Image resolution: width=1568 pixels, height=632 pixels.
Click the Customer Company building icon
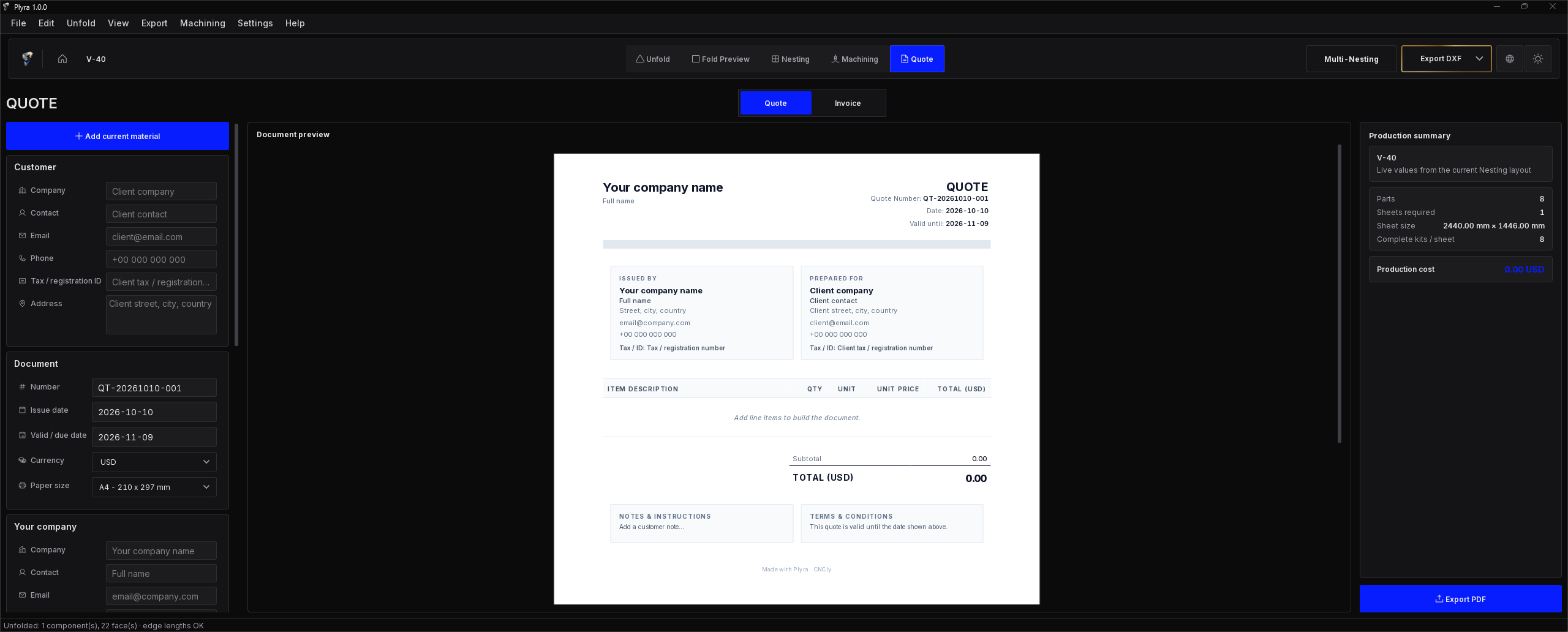point(23,190)
